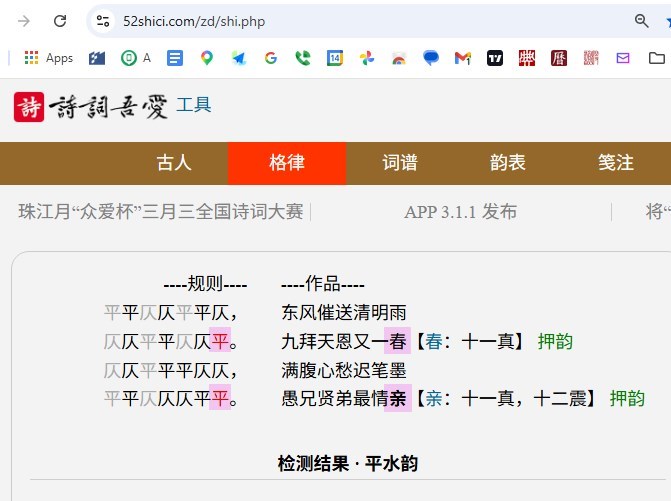
Task: Open the Google Photos pinwheel bookmark
Action: click(x=367, y=58)
